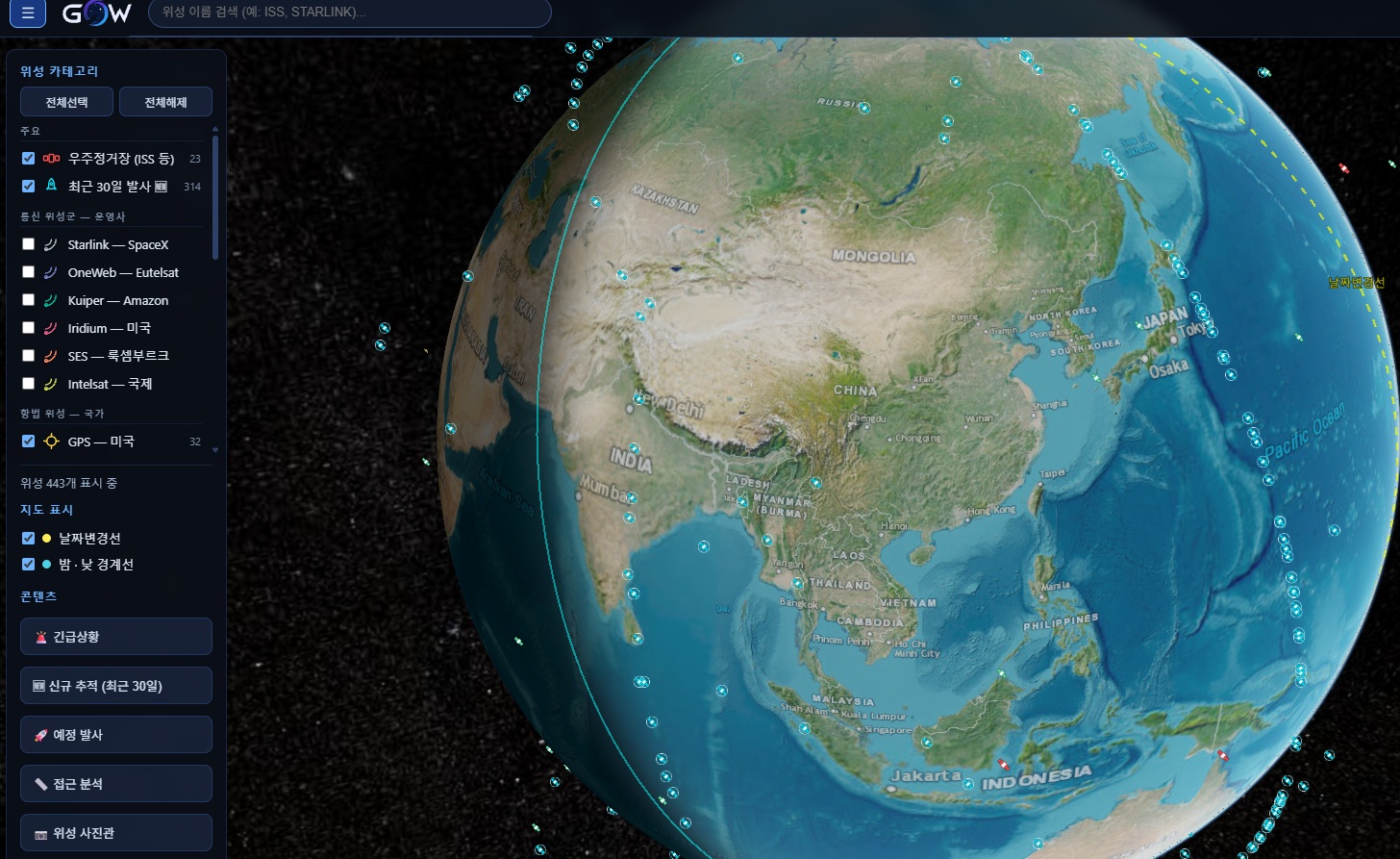The height and width of the screenshot is (859, 1400).
Task: Disable the GPS — 미국 checkbox
Action: point(29,442)
